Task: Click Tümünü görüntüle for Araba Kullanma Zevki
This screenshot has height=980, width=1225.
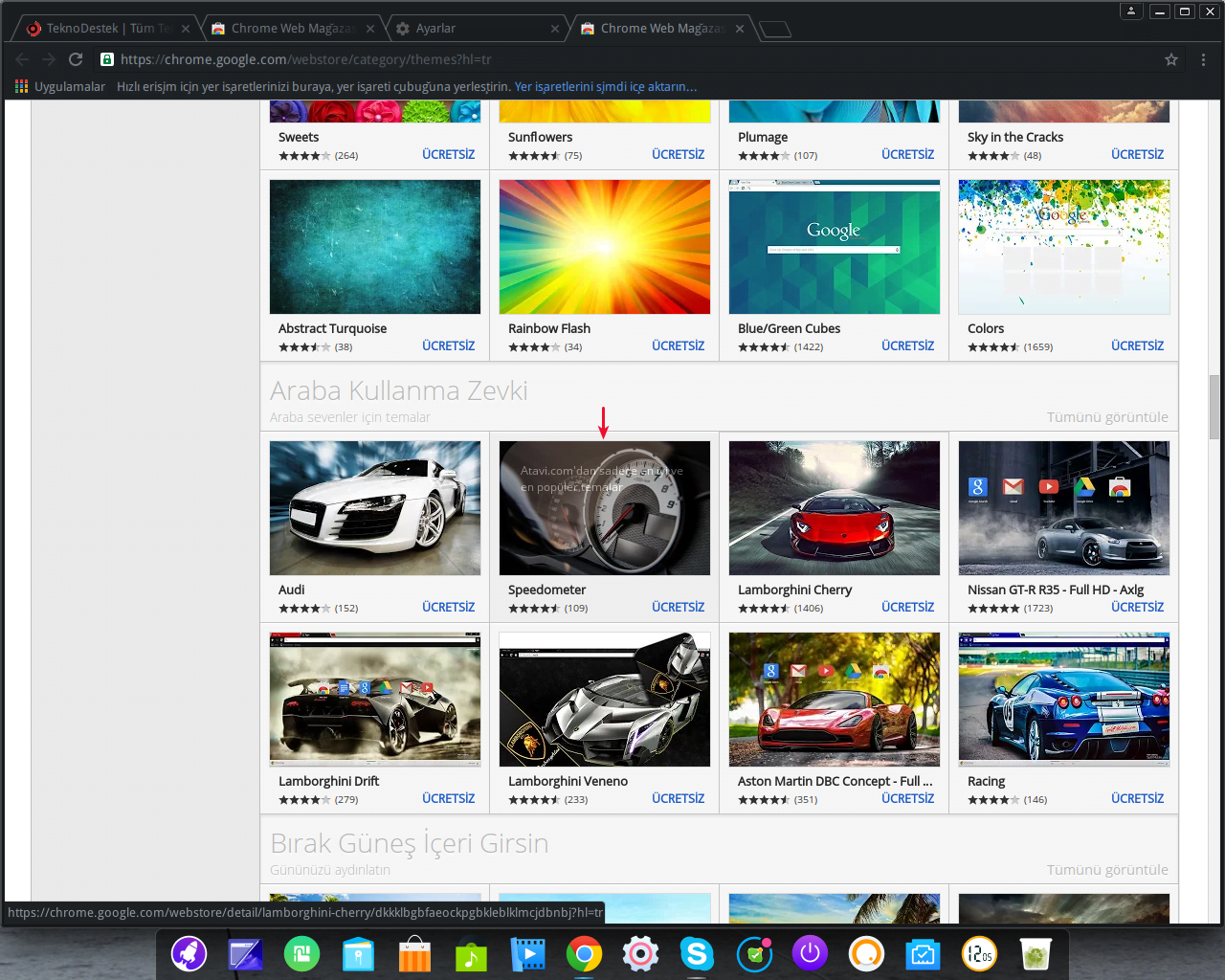Action: [1107, 416]
